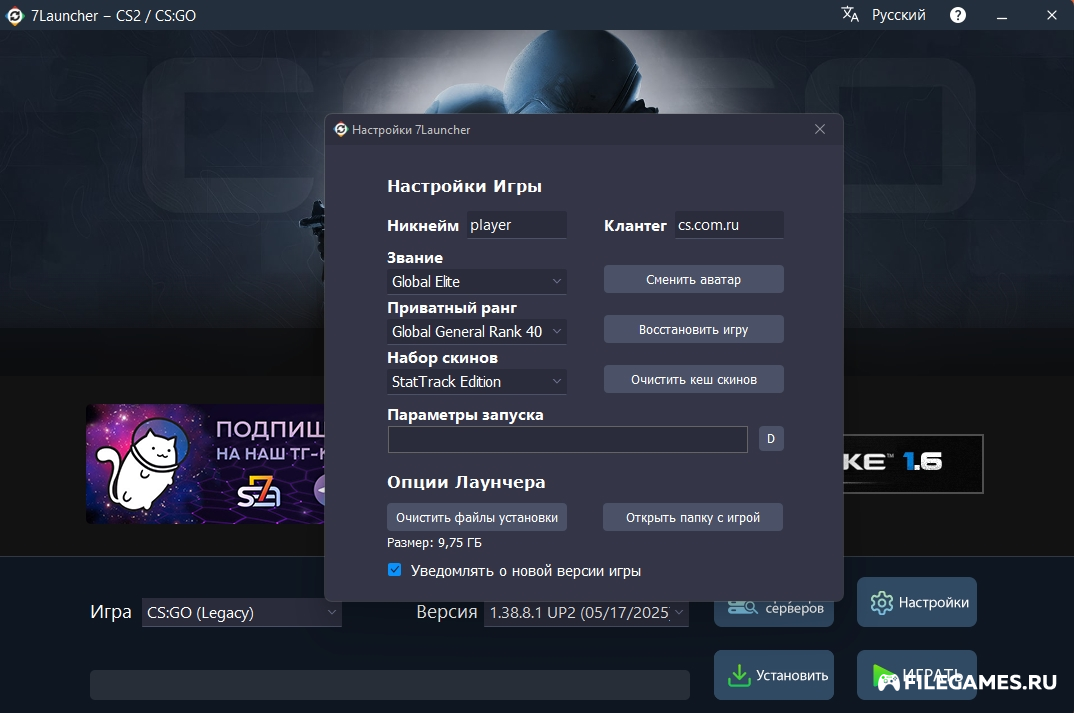Open the Набор скинов dropdown

click(x=477, y=381)
